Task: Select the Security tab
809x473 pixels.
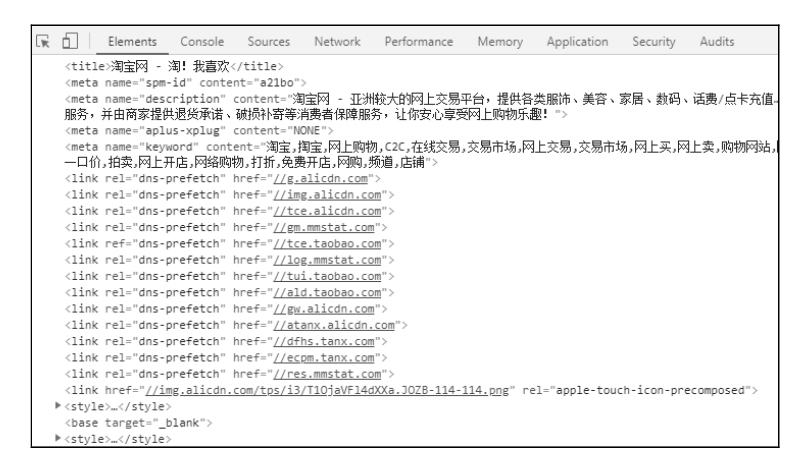Action: pos(654,42)
